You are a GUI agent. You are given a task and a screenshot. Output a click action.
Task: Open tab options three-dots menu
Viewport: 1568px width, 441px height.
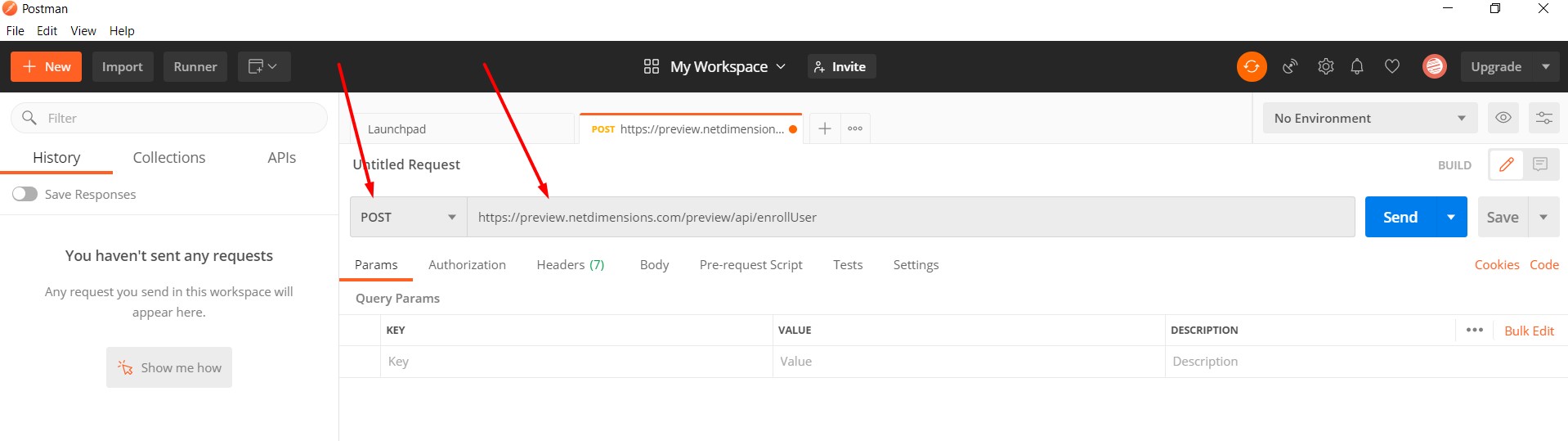point(855,128)
